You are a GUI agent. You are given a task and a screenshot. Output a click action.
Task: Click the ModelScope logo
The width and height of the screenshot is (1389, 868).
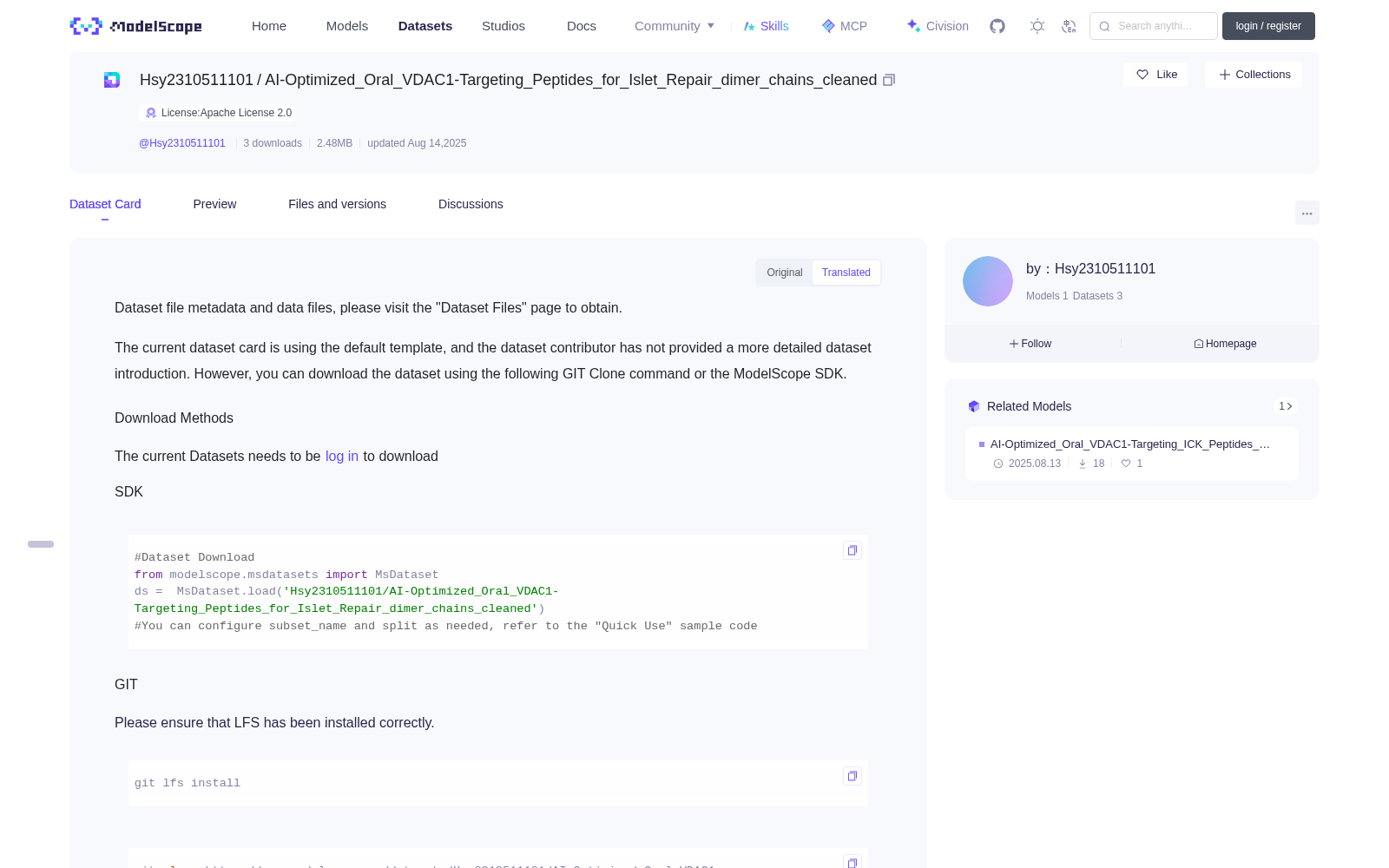136,26
